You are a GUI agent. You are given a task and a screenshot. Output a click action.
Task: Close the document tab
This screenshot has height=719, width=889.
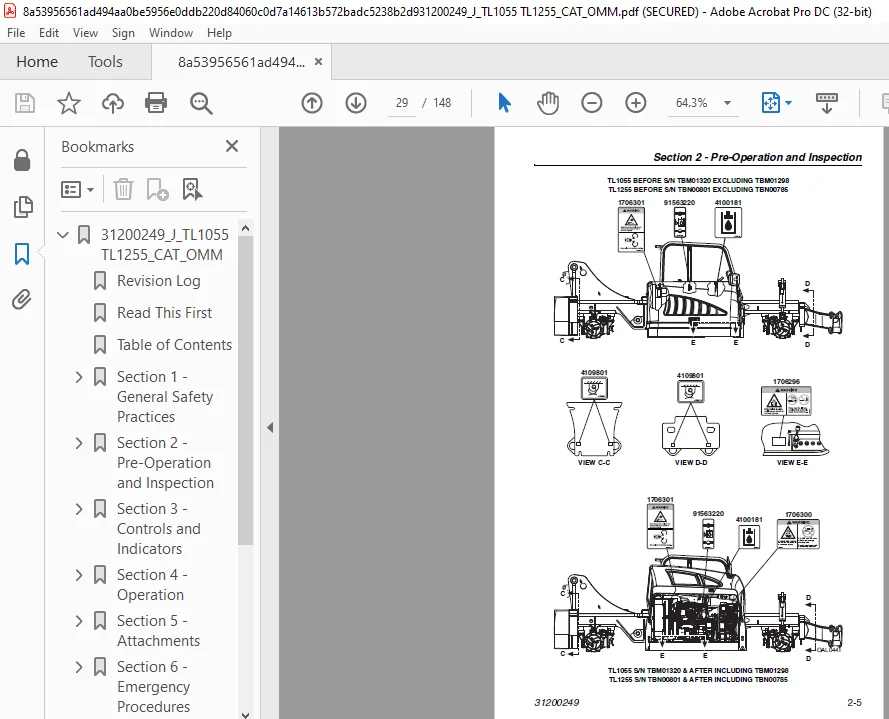[x=319, y=61]
